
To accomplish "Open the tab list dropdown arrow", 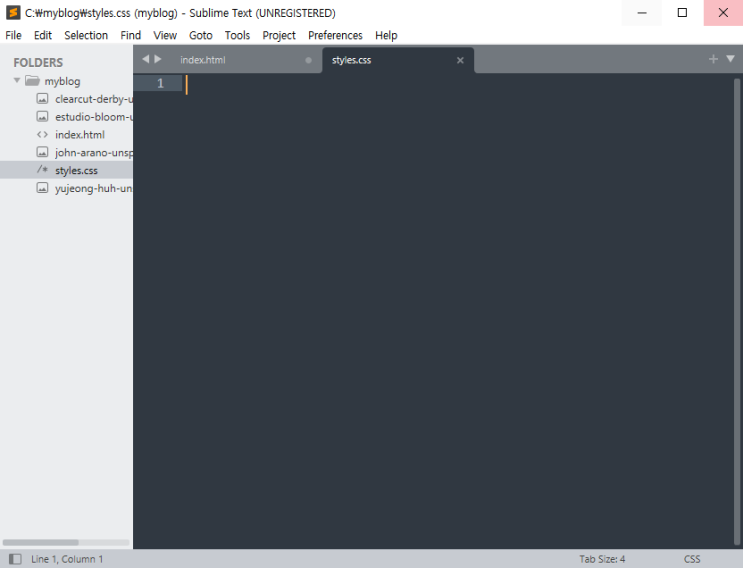I will point(730,59).
